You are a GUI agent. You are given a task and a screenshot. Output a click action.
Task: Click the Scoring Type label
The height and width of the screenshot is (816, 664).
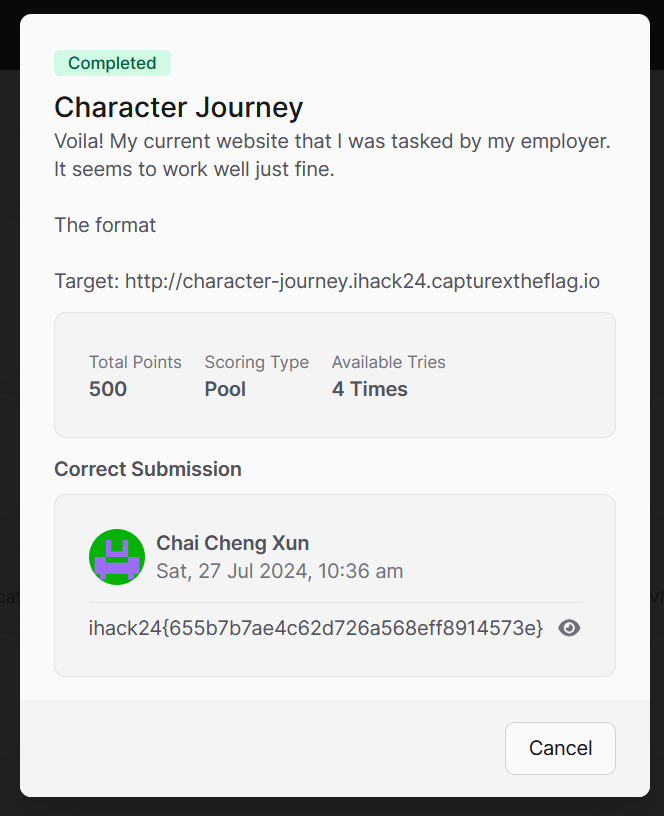pos(257,362)
